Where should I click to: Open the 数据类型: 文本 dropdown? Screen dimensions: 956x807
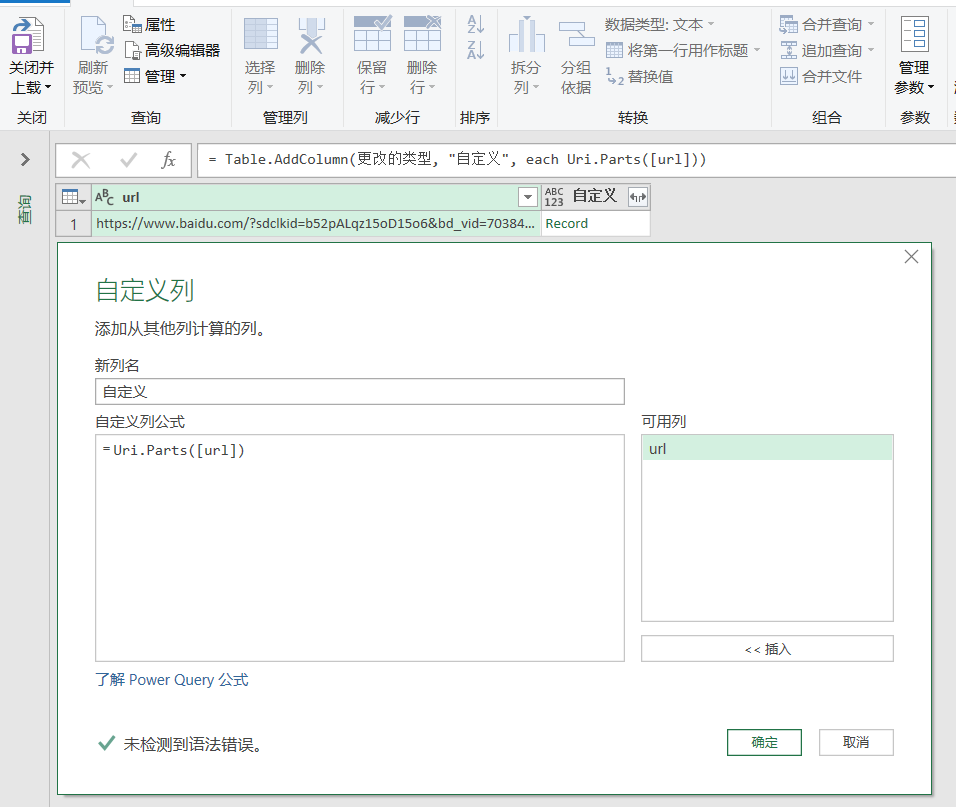(x=660, y=24)
